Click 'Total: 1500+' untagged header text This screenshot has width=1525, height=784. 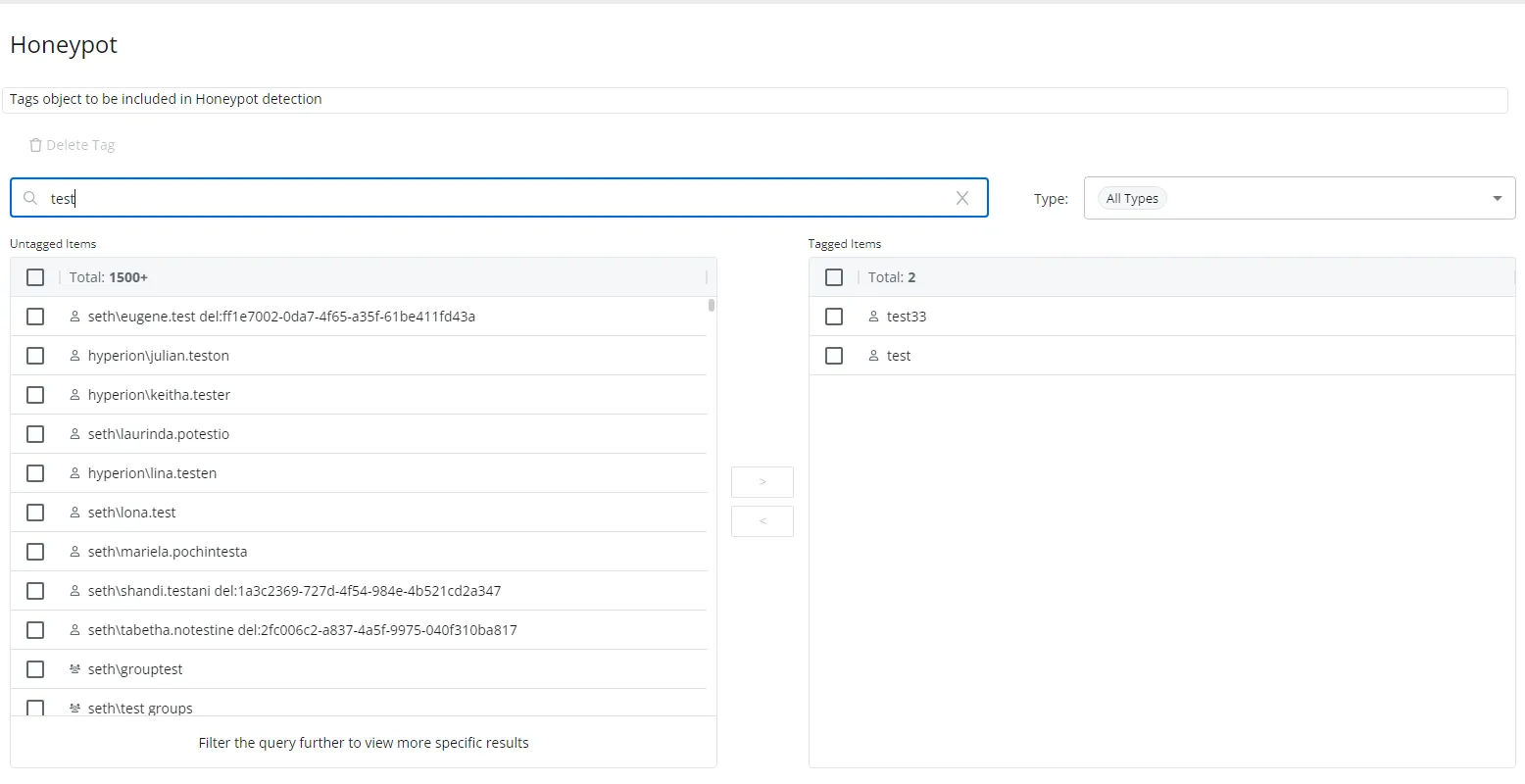point(109,277)
